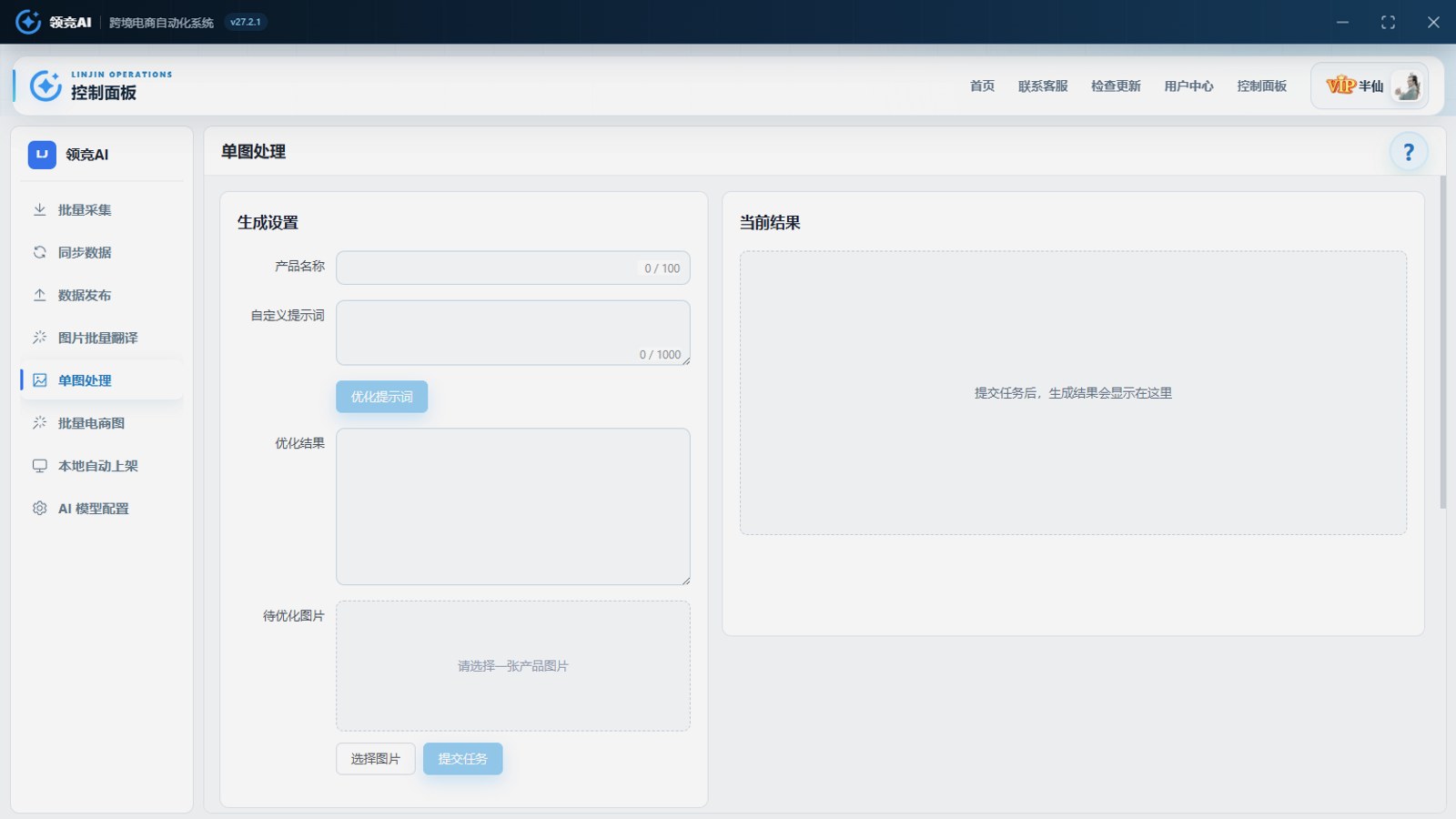The image size is (1456, 819).
Task: Click the 批量电商图 sparkle icon
Action: tap(40, 423)
